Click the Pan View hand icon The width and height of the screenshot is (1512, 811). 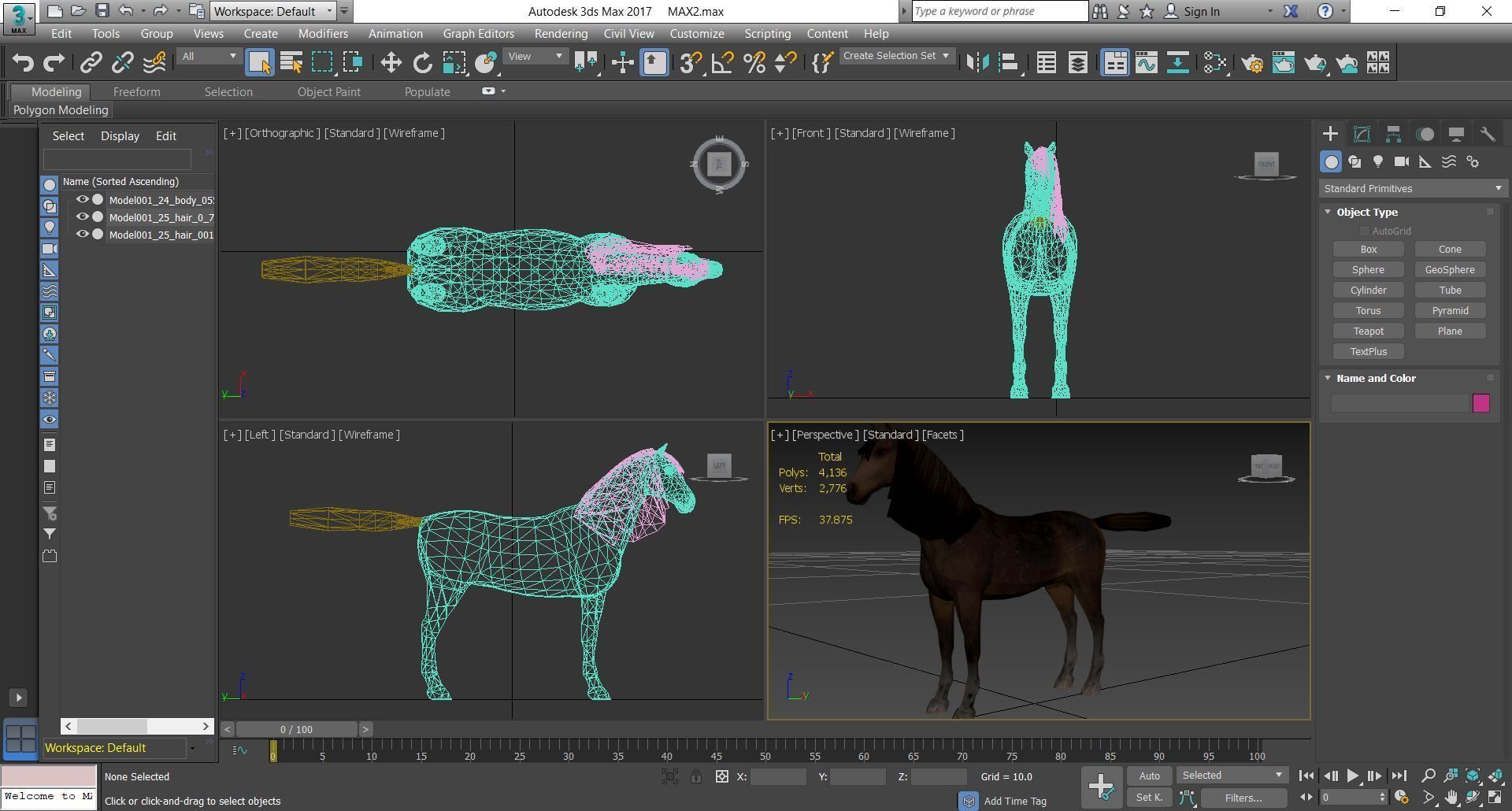pos(1451,798)
